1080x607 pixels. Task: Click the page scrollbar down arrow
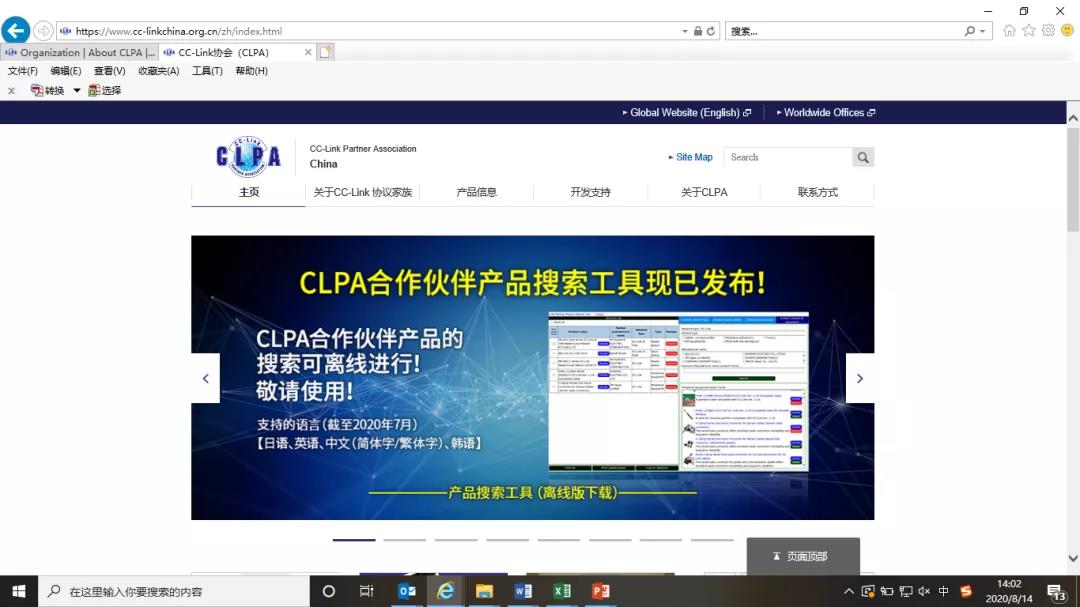point(1073,558)
